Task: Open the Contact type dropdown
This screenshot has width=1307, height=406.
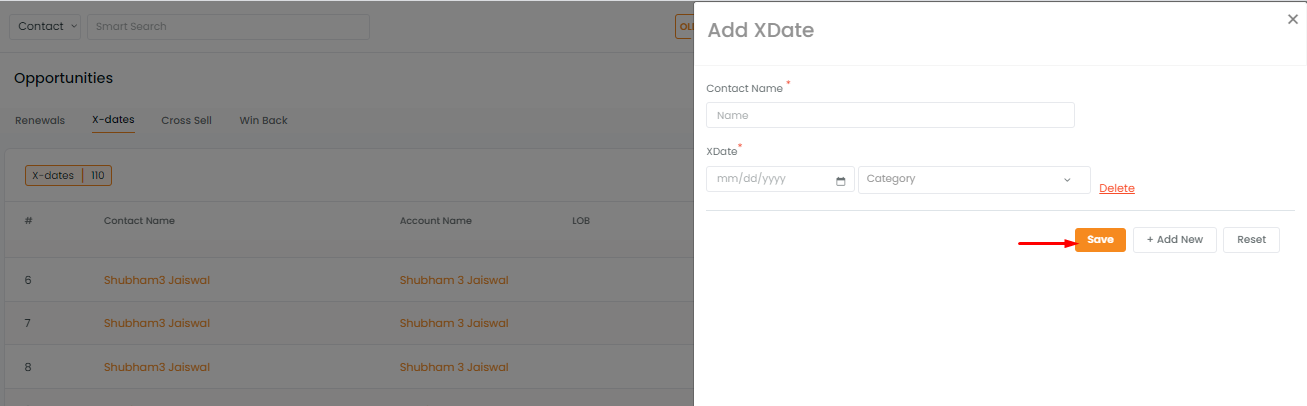Action: pyautogui.click(x=45, y=26)
